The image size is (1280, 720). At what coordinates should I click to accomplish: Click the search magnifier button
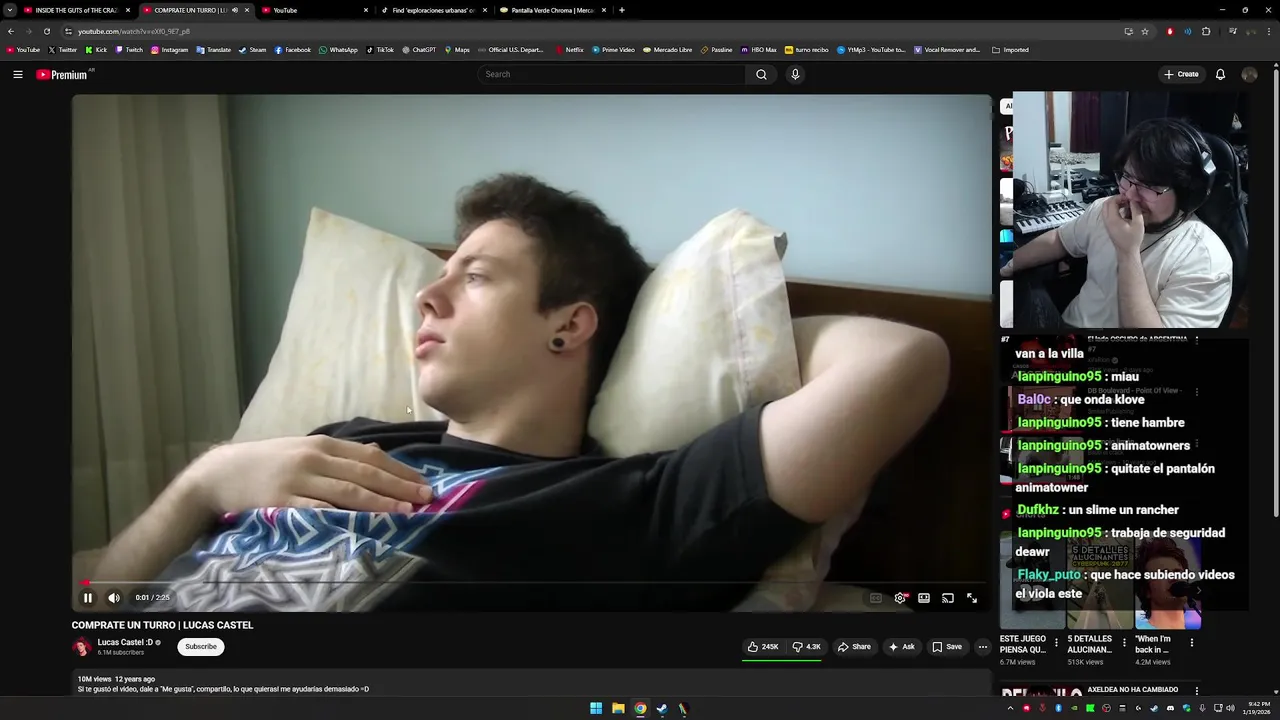point(761,74)
